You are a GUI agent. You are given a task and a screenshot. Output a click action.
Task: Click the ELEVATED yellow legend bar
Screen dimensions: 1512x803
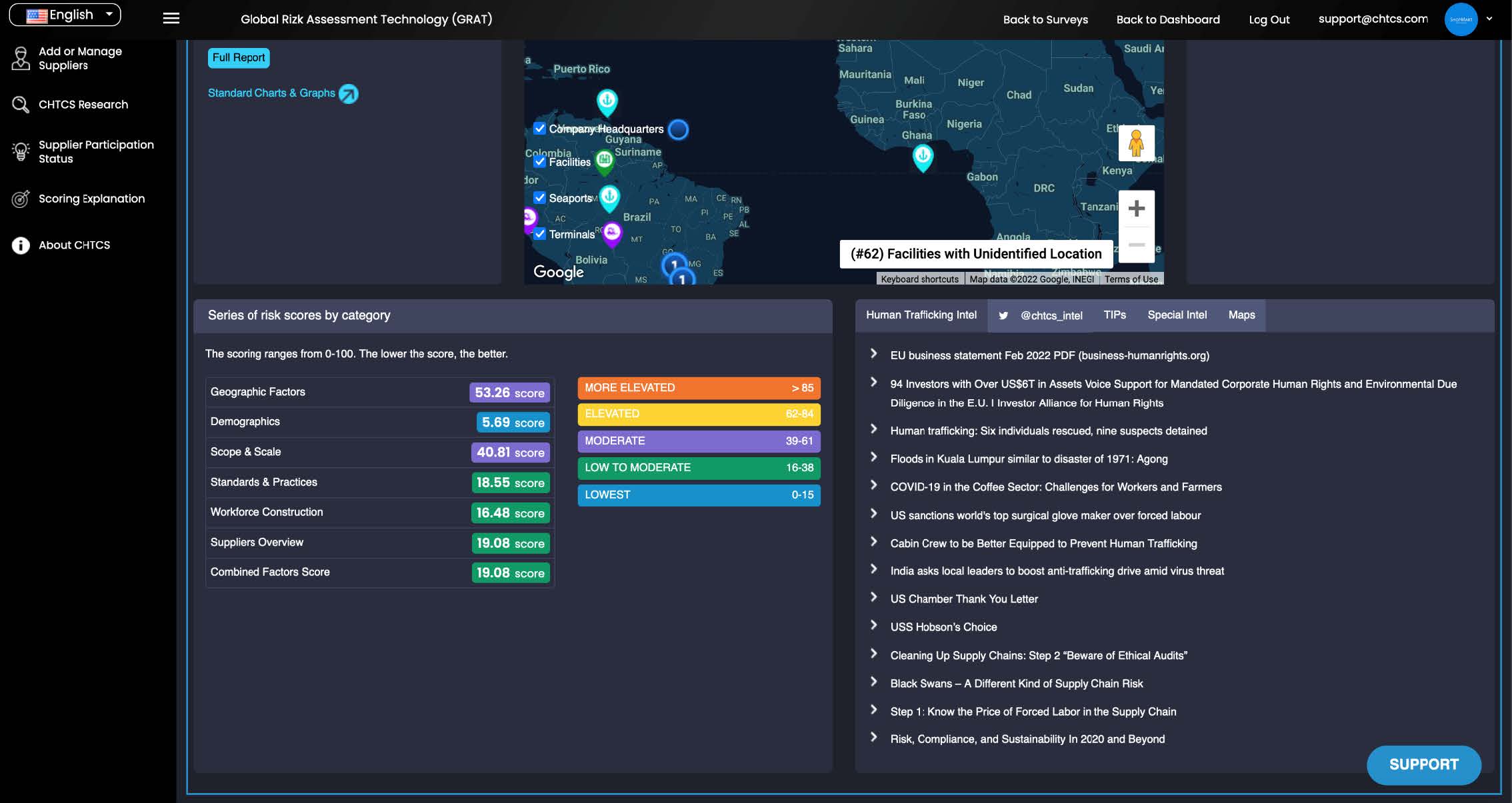[699, 414]
